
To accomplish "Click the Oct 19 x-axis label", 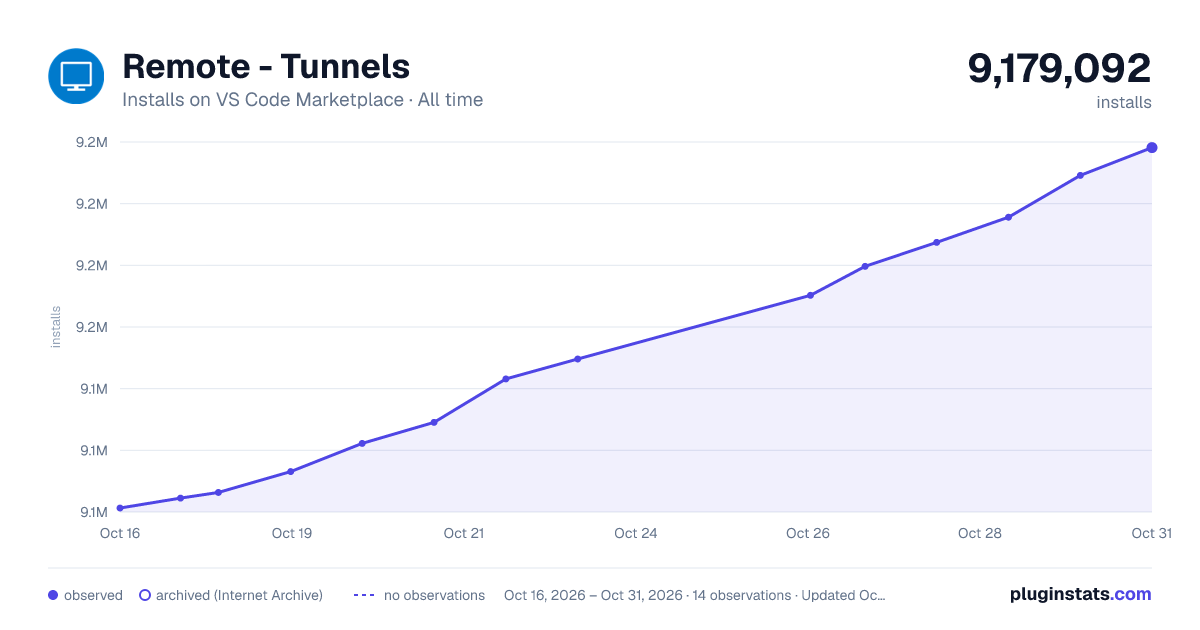I will (x=292, y=533).
